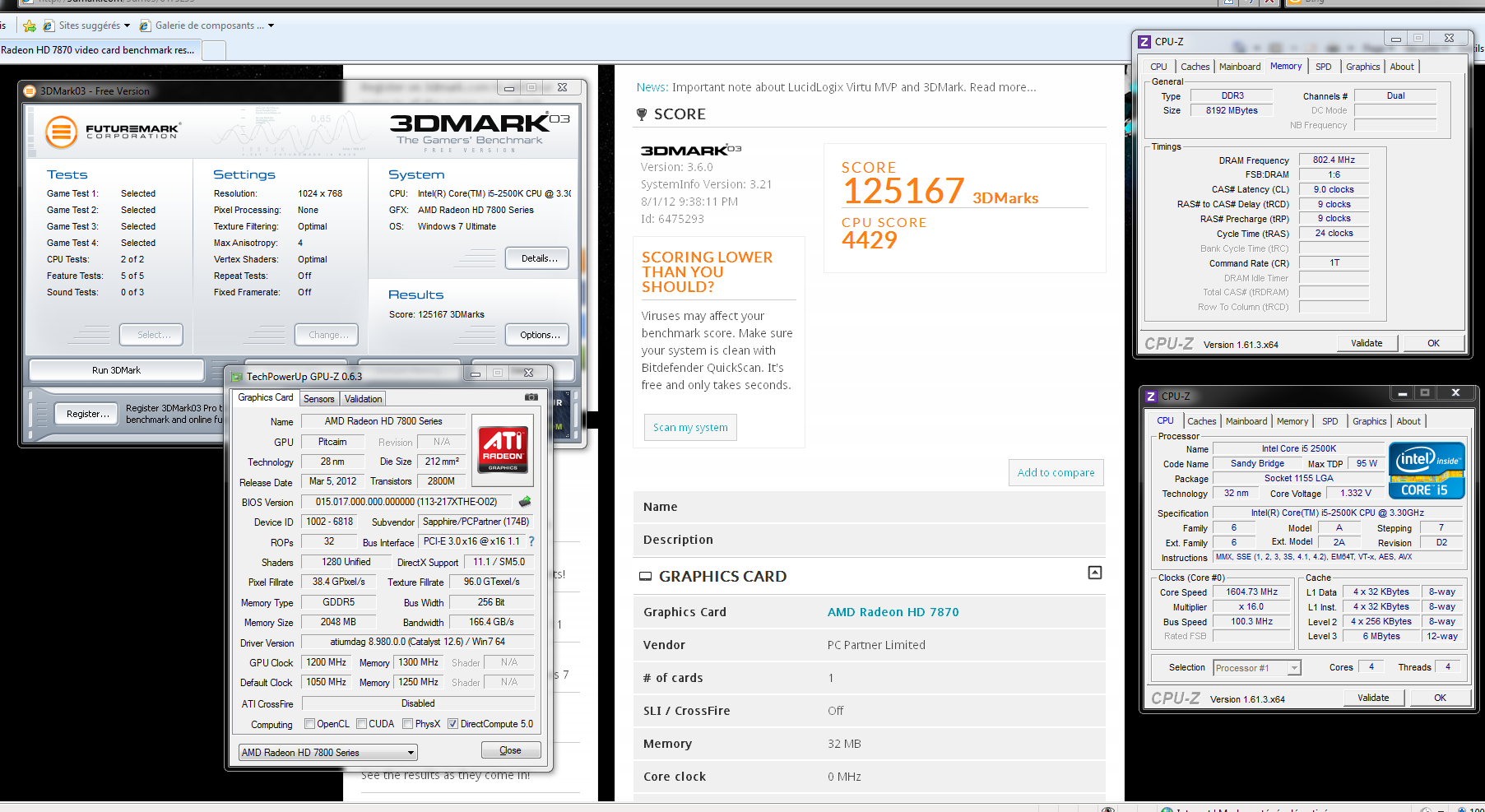Click the GPU-Z title bar app icon
Viewport: 1485px width, 812px height.
[x=237, y=377]
